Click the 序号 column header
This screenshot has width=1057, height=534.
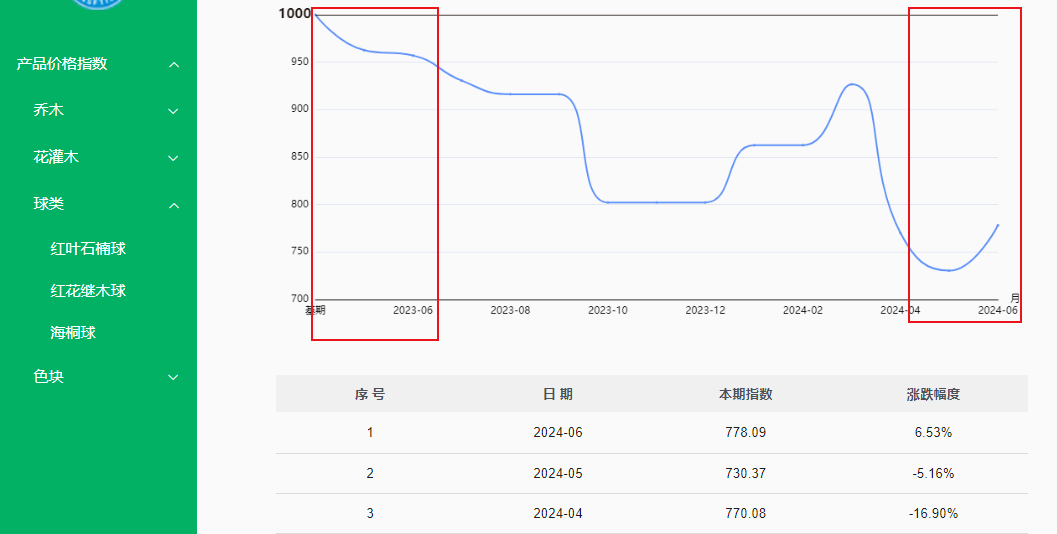[x=370, y=394]
